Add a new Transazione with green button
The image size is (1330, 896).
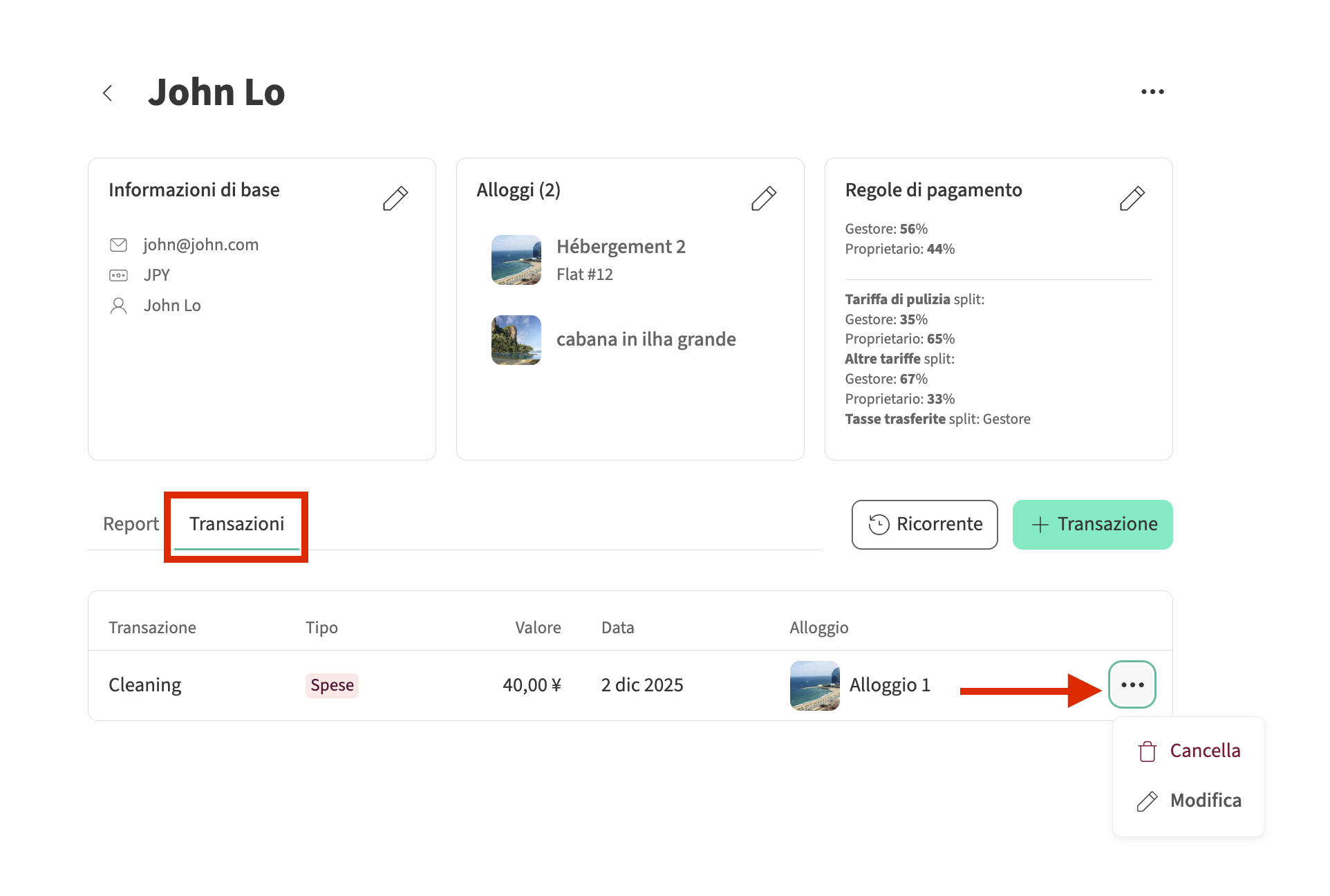coord(1092,525)
